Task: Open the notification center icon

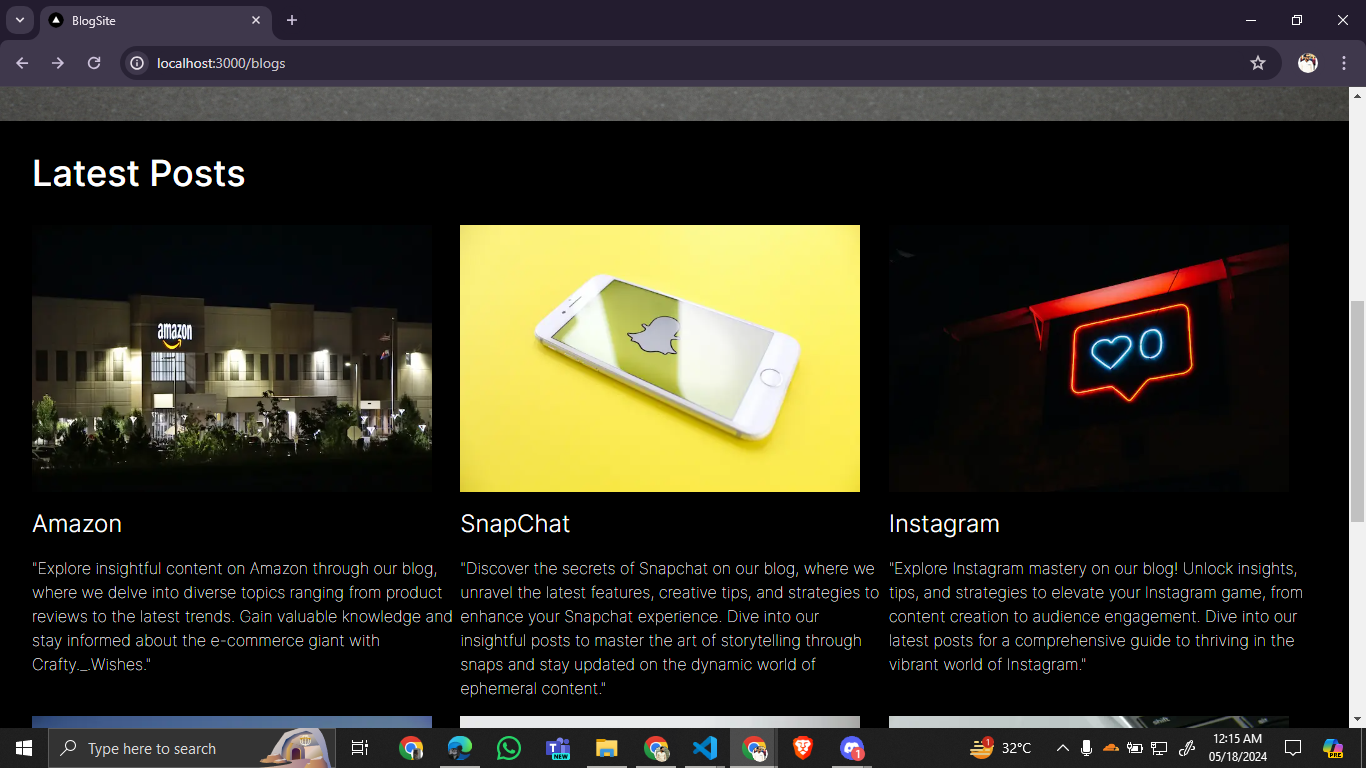Action: click(x=1293, y=748)
